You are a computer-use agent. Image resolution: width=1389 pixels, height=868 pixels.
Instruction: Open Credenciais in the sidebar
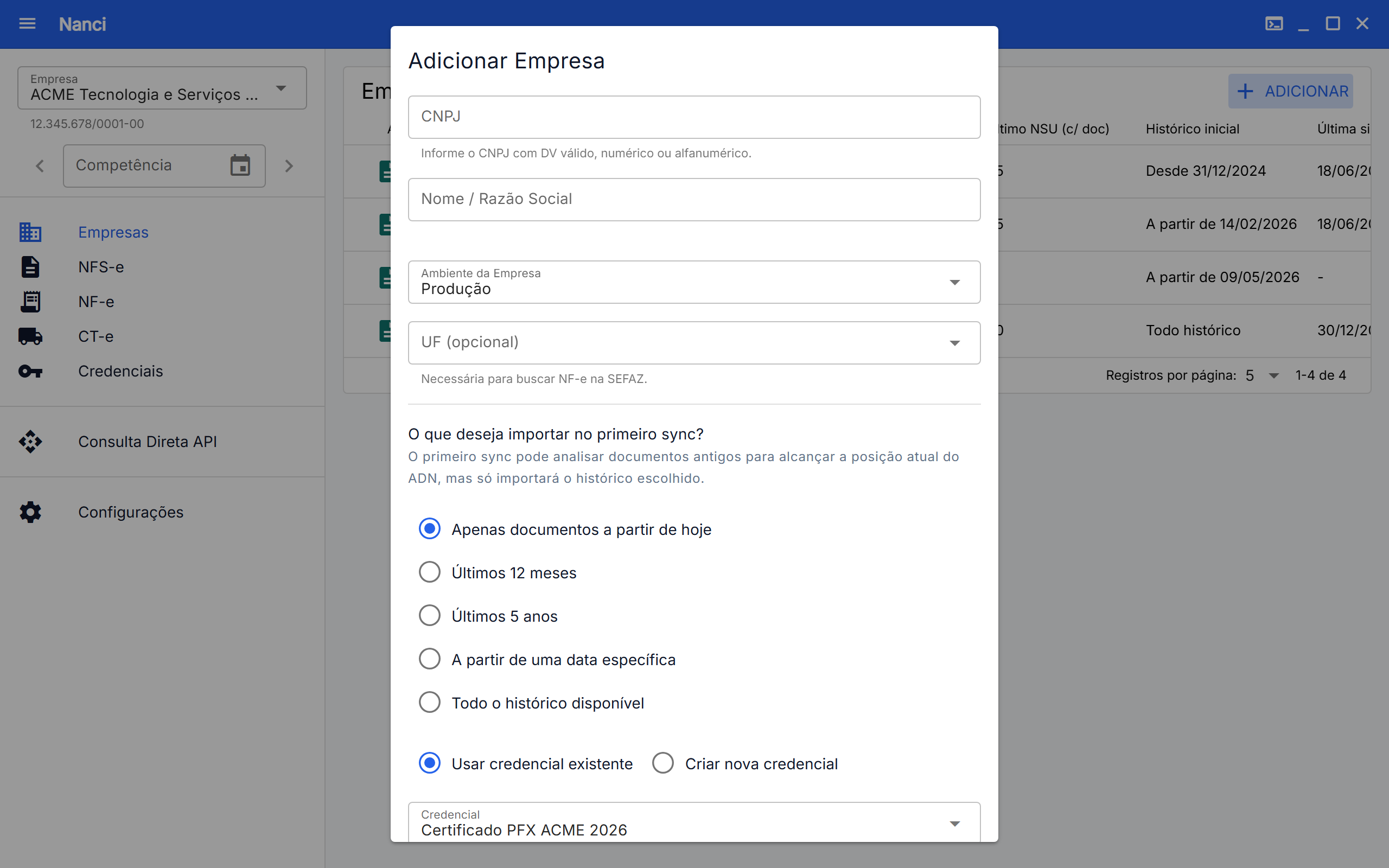tap(162, 371)
